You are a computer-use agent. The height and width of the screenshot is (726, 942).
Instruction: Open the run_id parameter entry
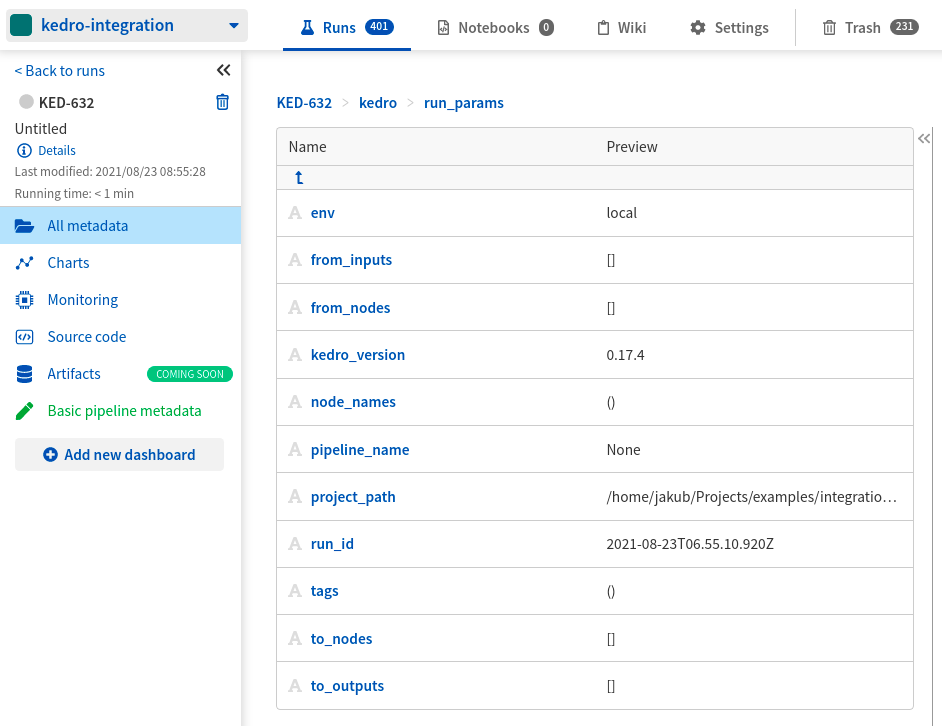pos(332,543)
